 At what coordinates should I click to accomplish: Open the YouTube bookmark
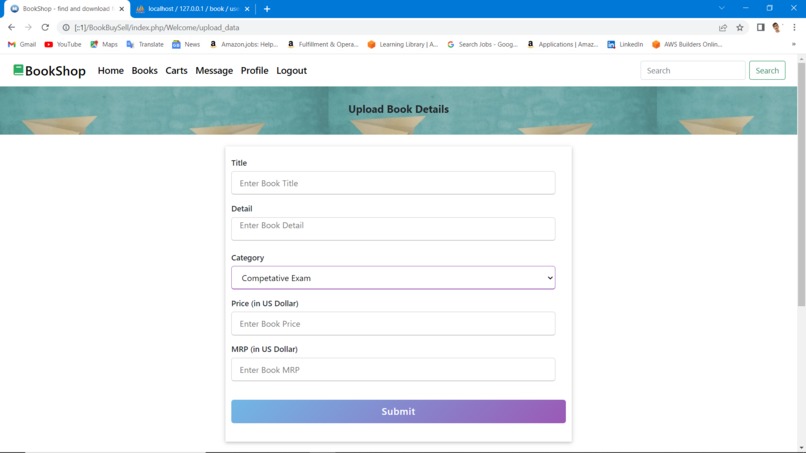point(63,44)
